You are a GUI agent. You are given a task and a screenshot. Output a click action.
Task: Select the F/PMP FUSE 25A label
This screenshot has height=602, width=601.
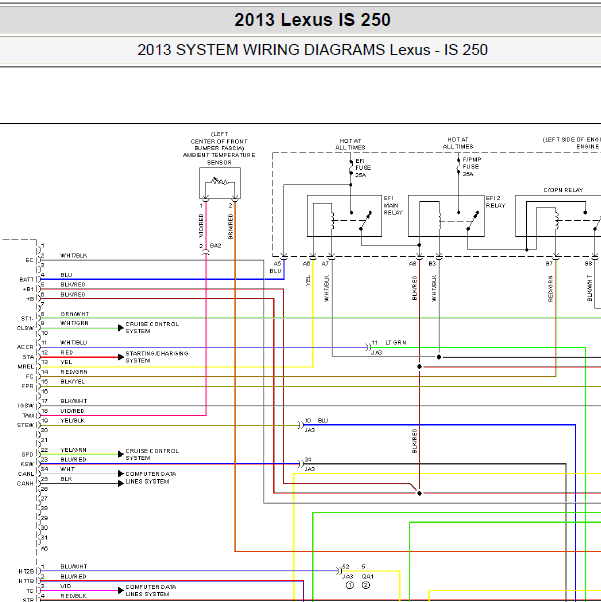472,167
